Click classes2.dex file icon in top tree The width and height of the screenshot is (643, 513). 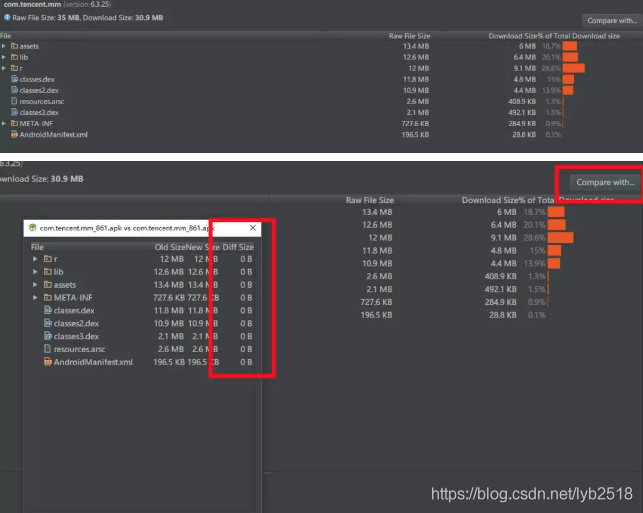click(x=14, y=90)
